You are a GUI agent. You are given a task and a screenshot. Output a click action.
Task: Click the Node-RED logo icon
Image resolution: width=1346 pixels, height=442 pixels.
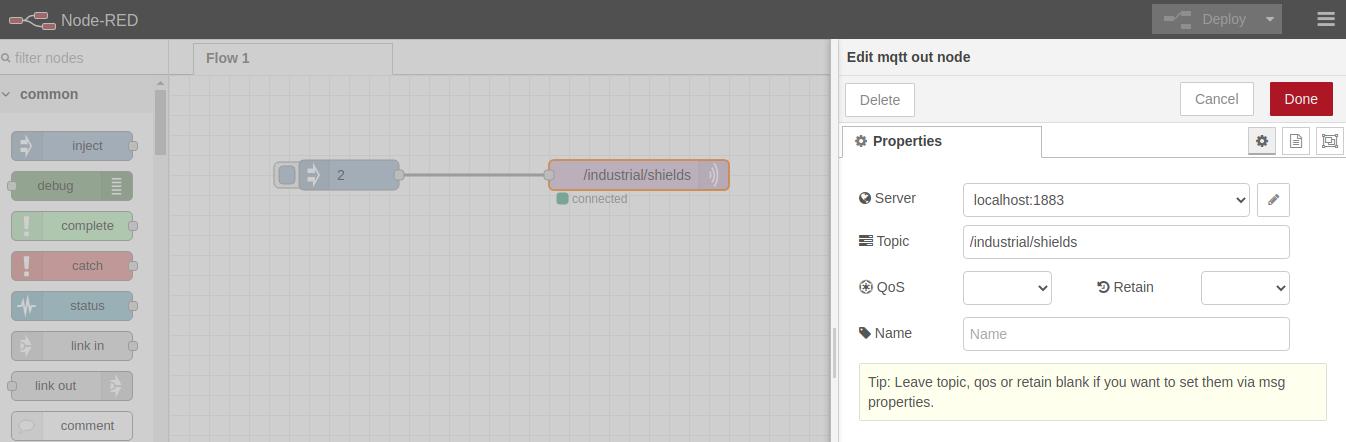(x=31, y=20)
